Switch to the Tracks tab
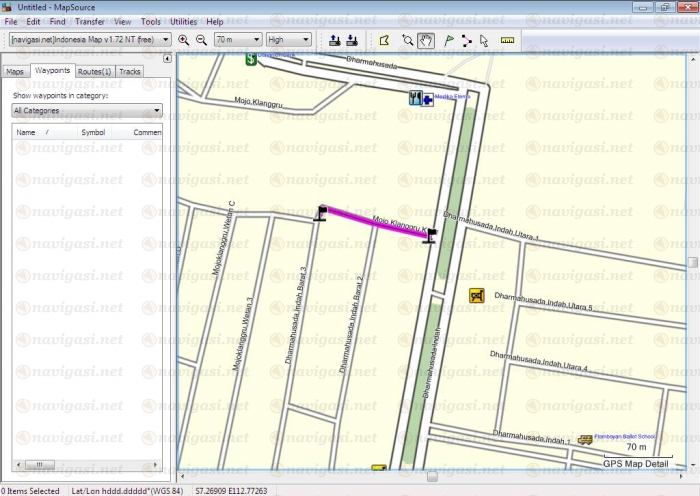Screen dimensions: 700x496 [x=130, y=72]
